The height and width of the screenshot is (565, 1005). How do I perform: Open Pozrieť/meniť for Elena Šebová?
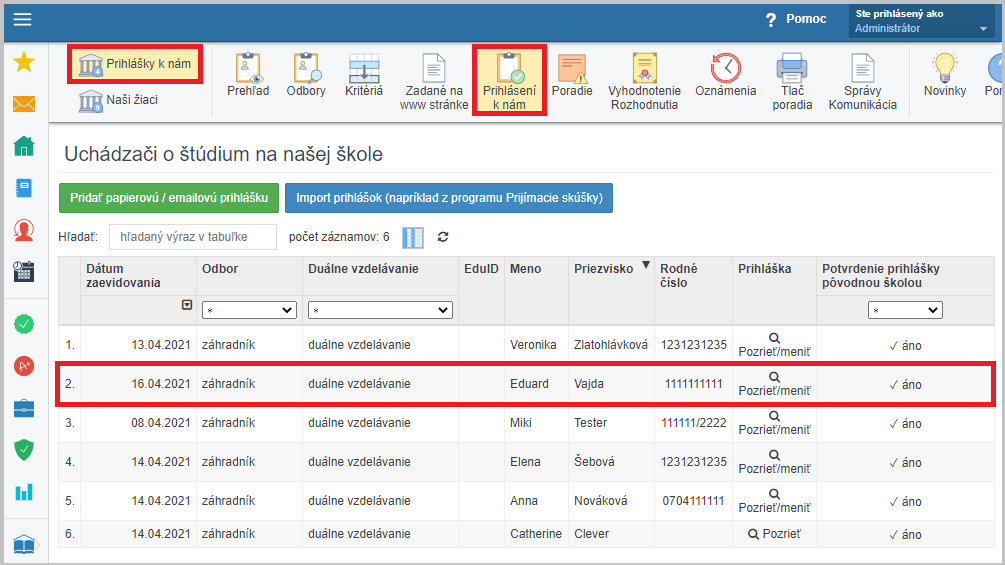pos(774,463)
